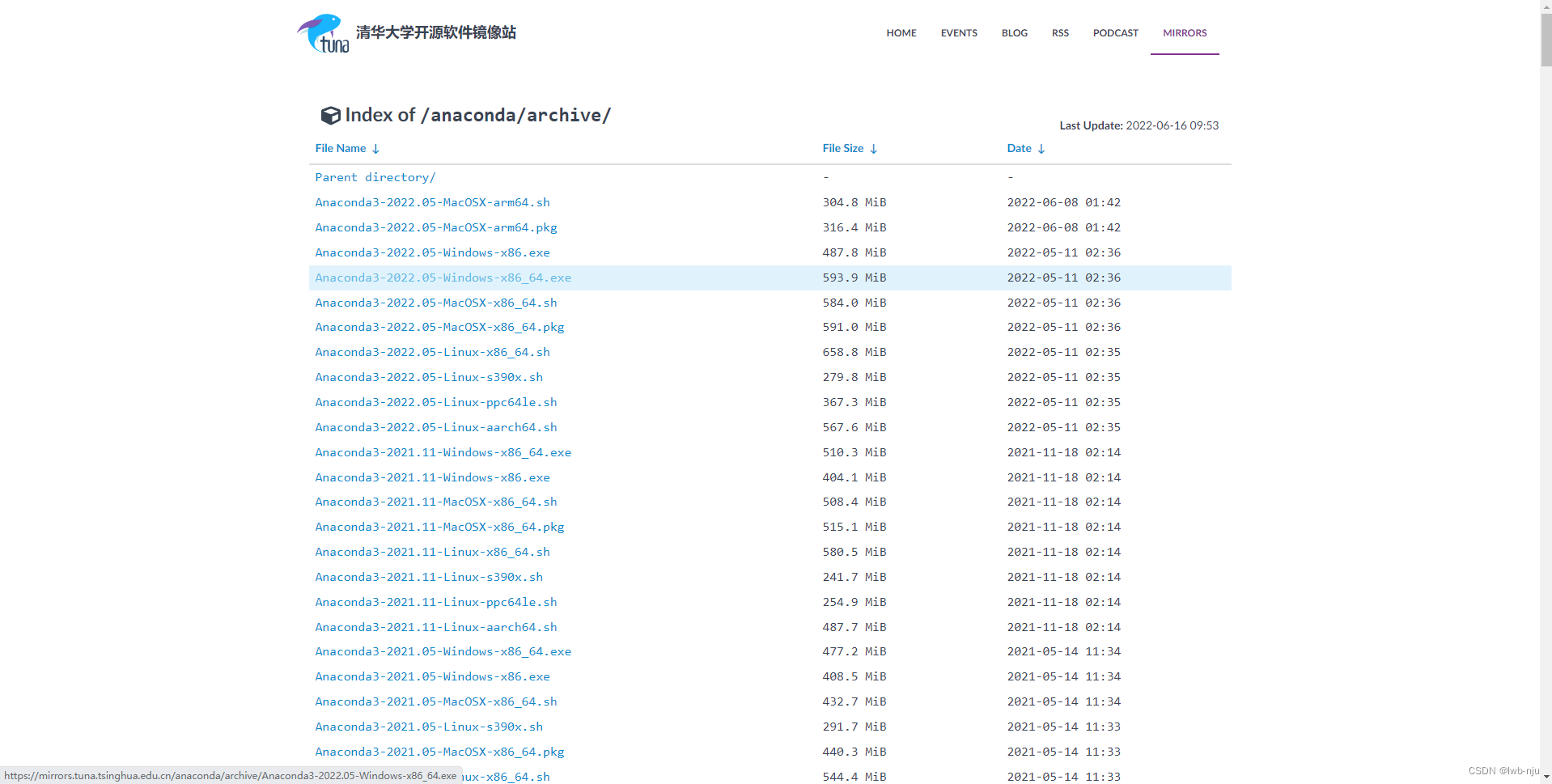
Task: Click the File Size column header
Action: 843,148
